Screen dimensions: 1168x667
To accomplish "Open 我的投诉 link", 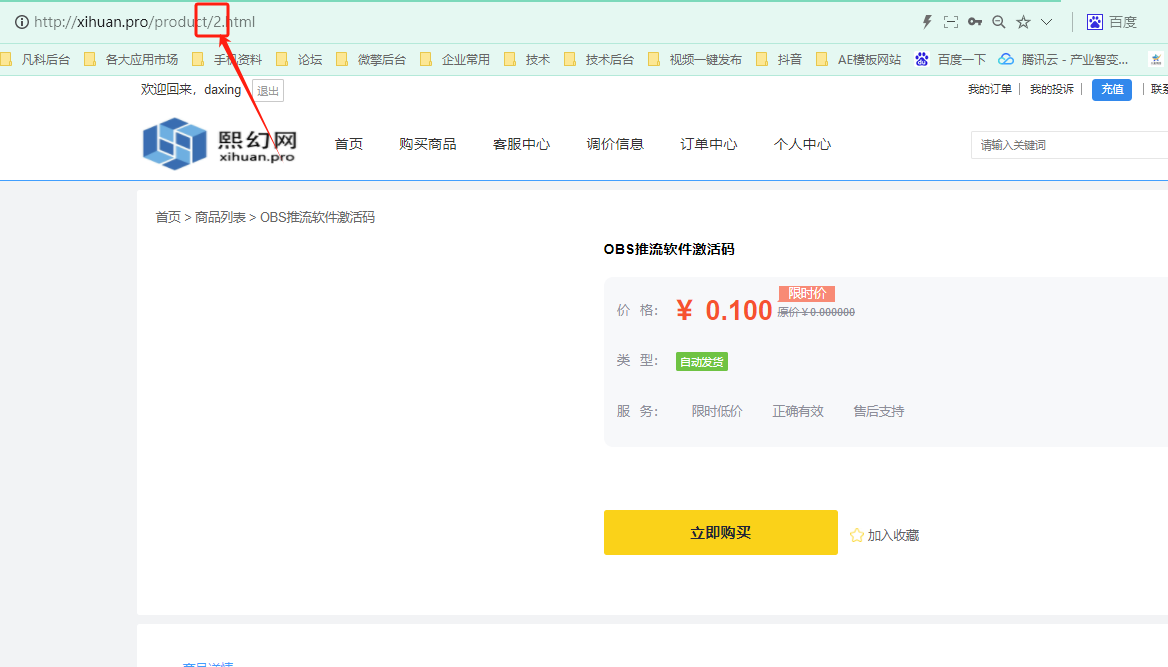I will click(1052, 89).
